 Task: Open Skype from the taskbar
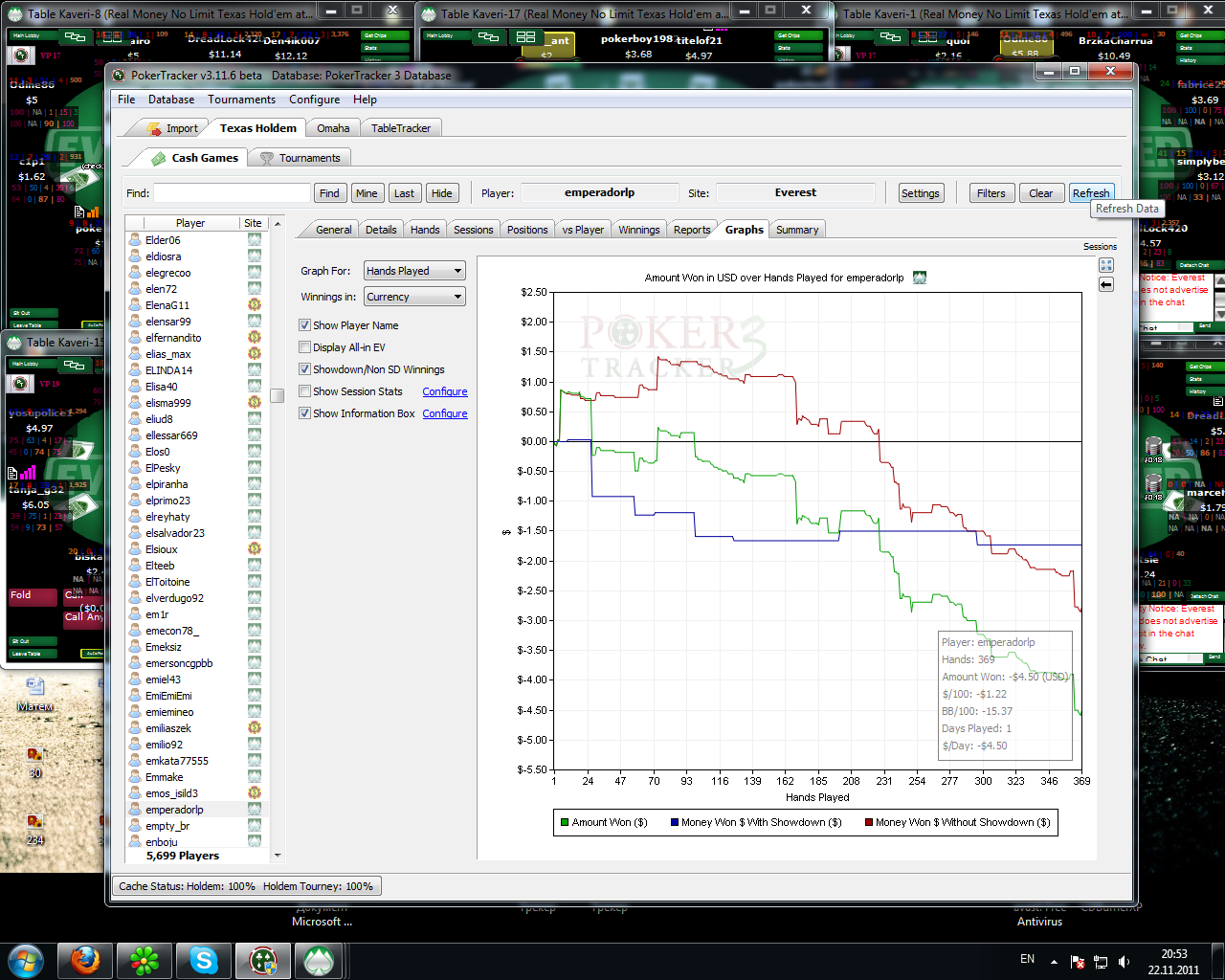coord(204,960)
